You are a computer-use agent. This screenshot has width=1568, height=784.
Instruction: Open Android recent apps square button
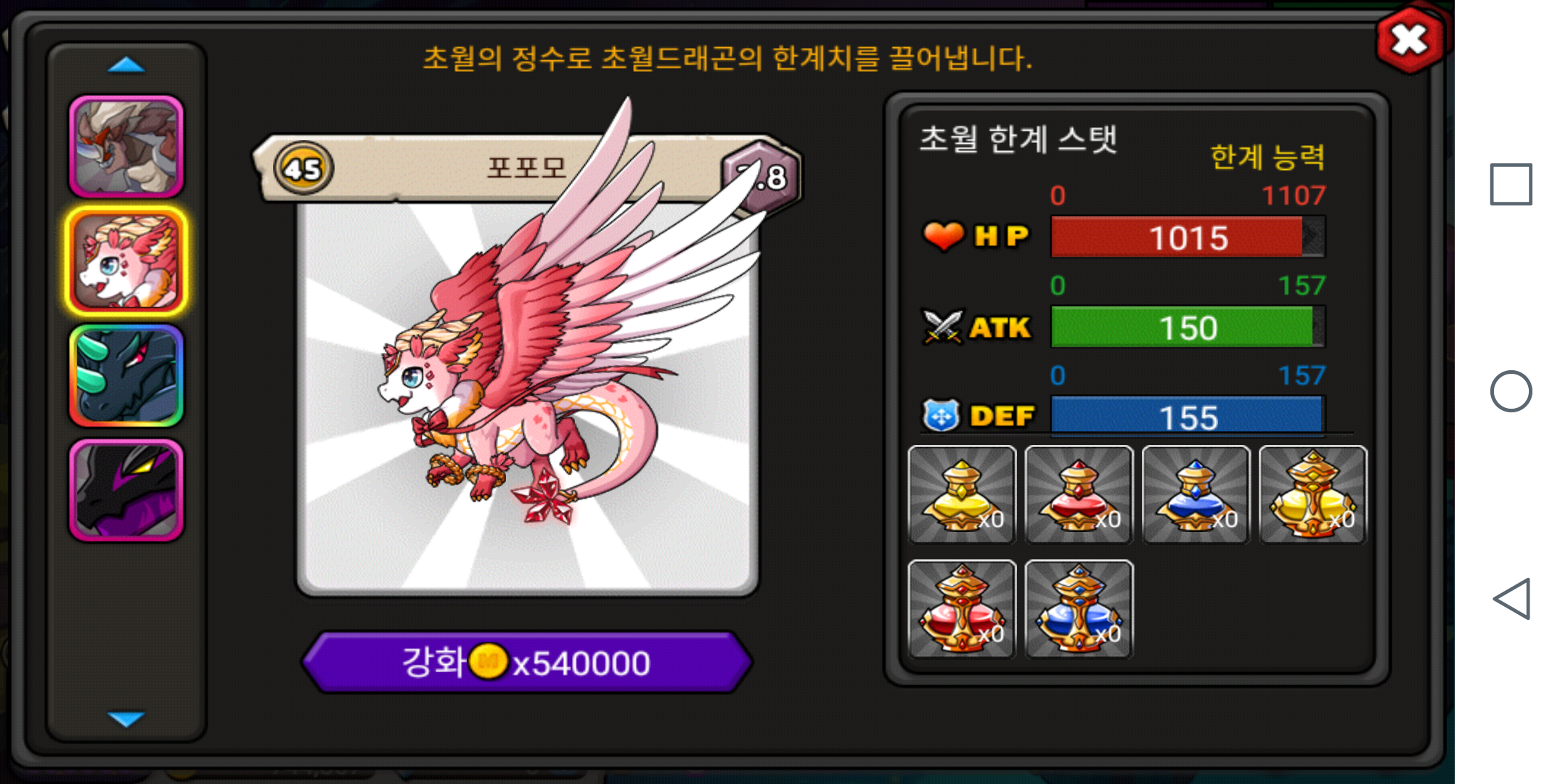click(x=1511, y=184)
